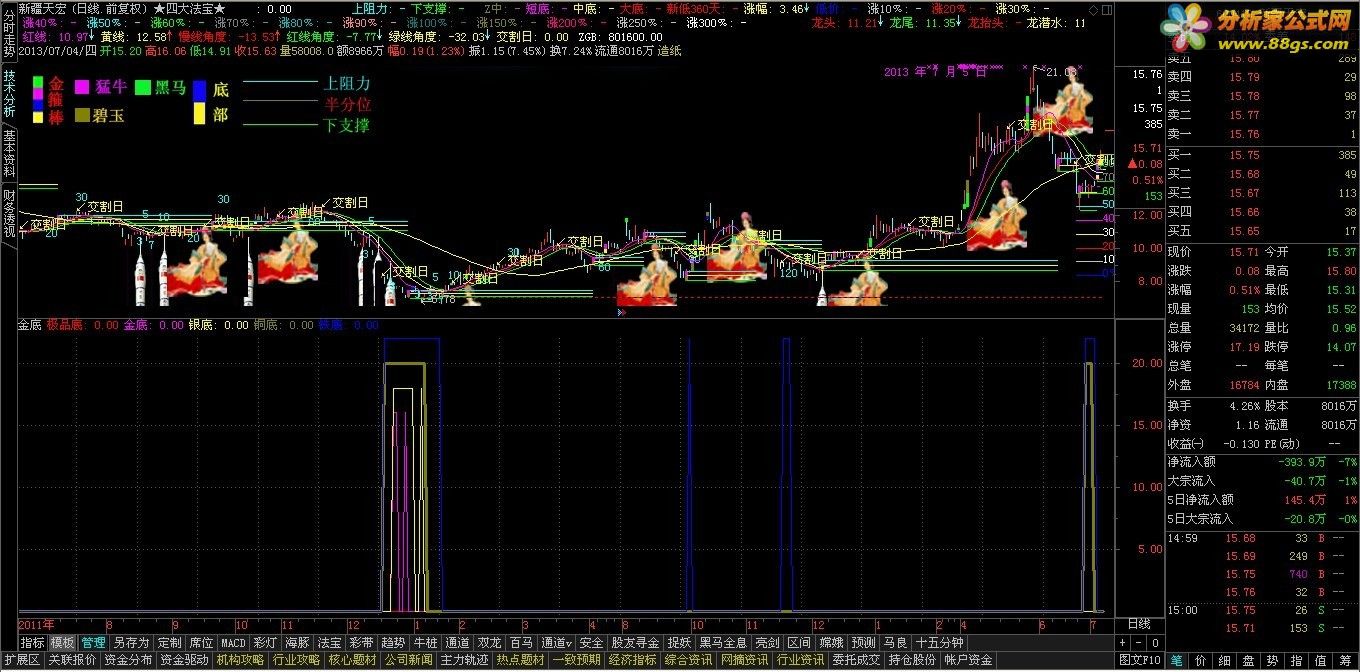Click the 上阻力 legend label
Viewport: 1360px width, 672px height.
point(345,85)
